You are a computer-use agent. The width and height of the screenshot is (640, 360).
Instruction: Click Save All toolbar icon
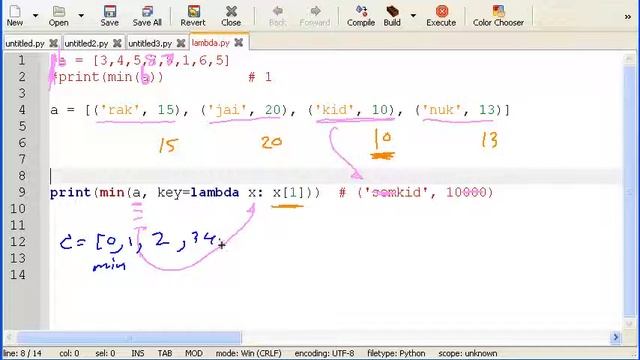147,16
